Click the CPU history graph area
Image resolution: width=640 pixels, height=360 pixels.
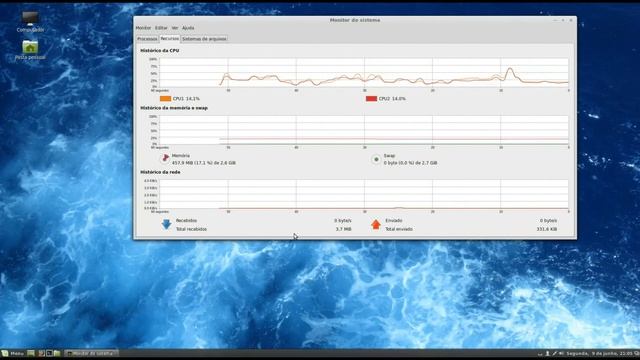tap(364, 72)
